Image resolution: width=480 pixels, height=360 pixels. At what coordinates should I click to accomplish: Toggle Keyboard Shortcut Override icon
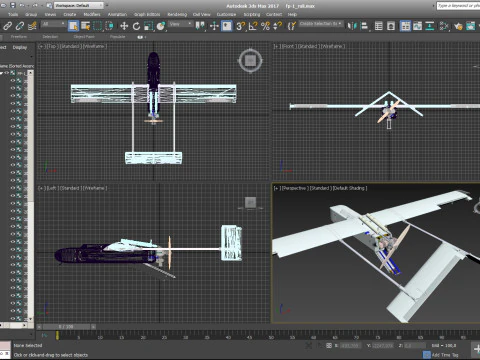tap(227, 26)
